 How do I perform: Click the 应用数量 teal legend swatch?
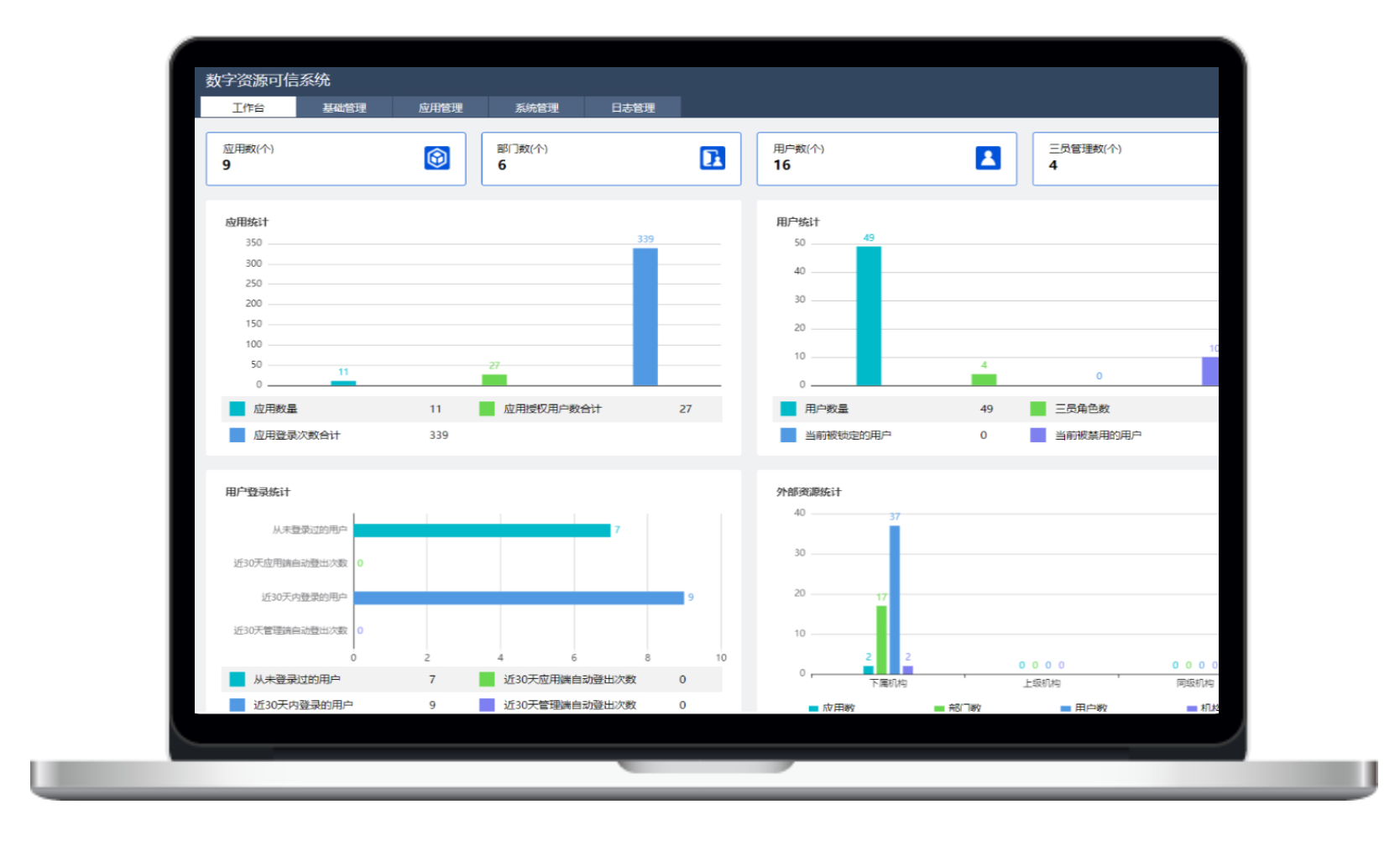pos(238,409)
